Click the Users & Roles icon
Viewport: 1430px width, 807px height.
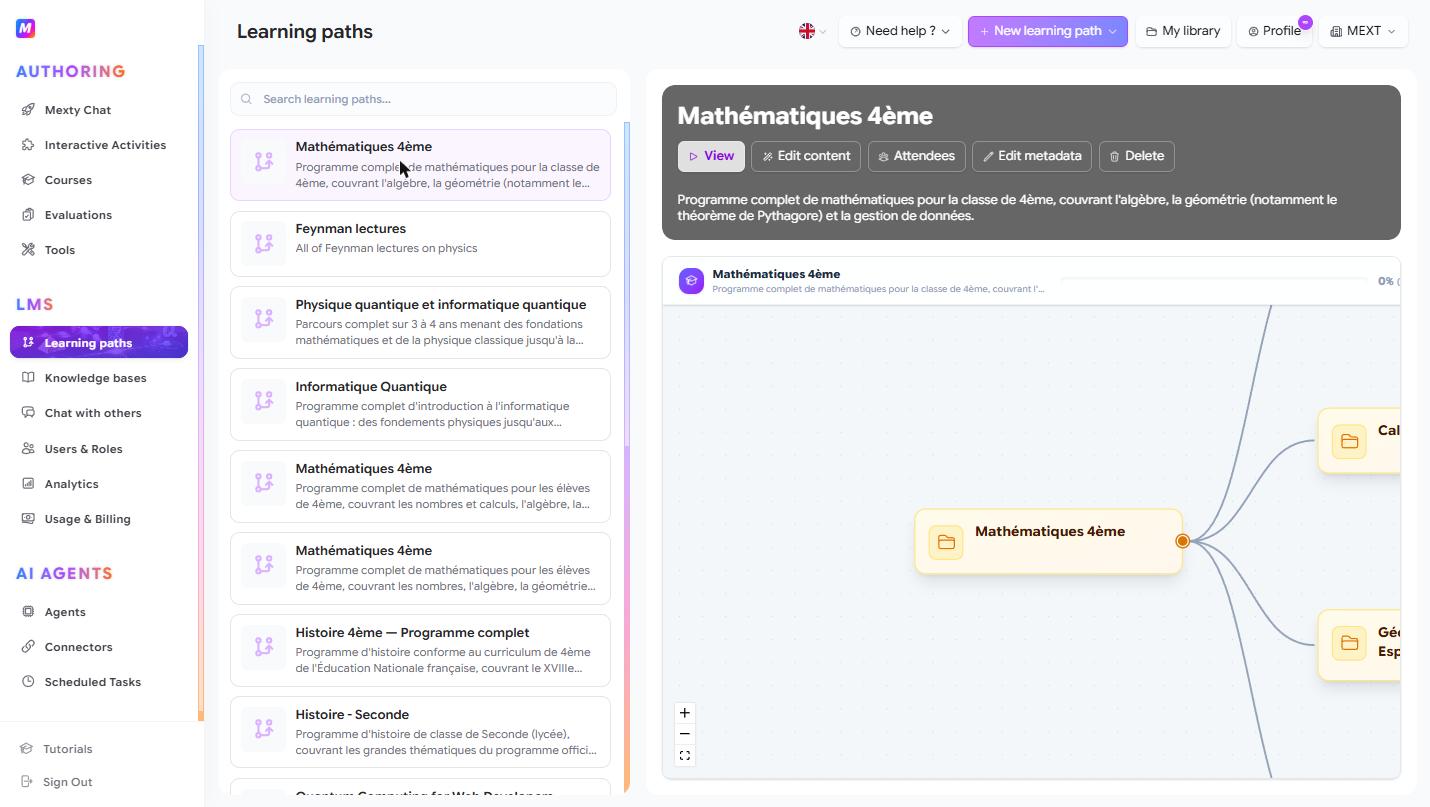28,449
